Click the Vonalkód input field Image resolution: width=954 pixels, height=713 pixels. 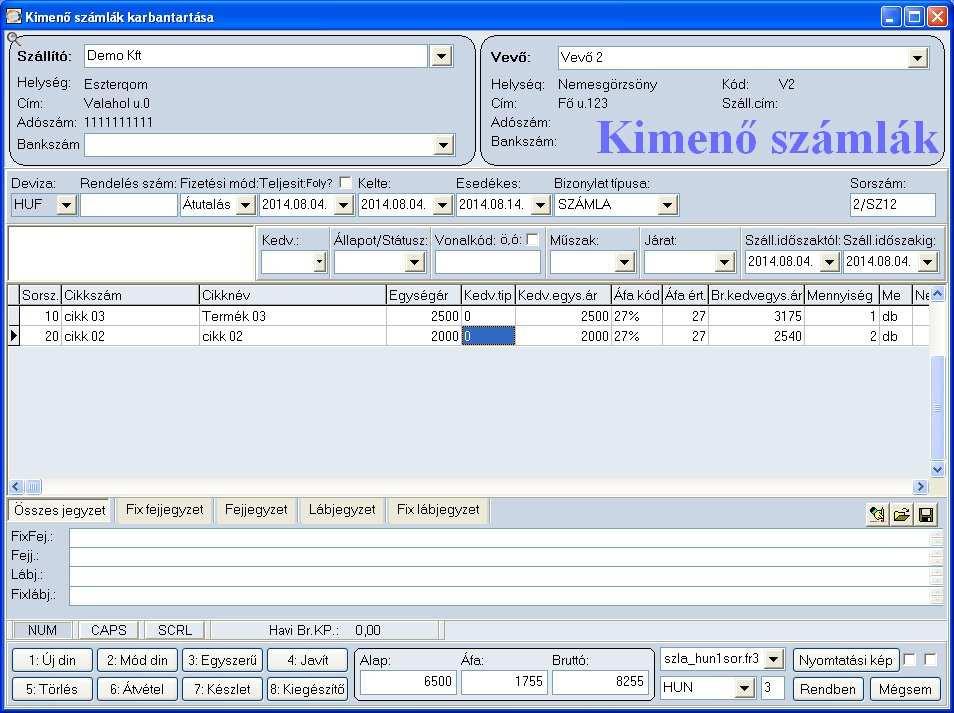coord(487,263)
